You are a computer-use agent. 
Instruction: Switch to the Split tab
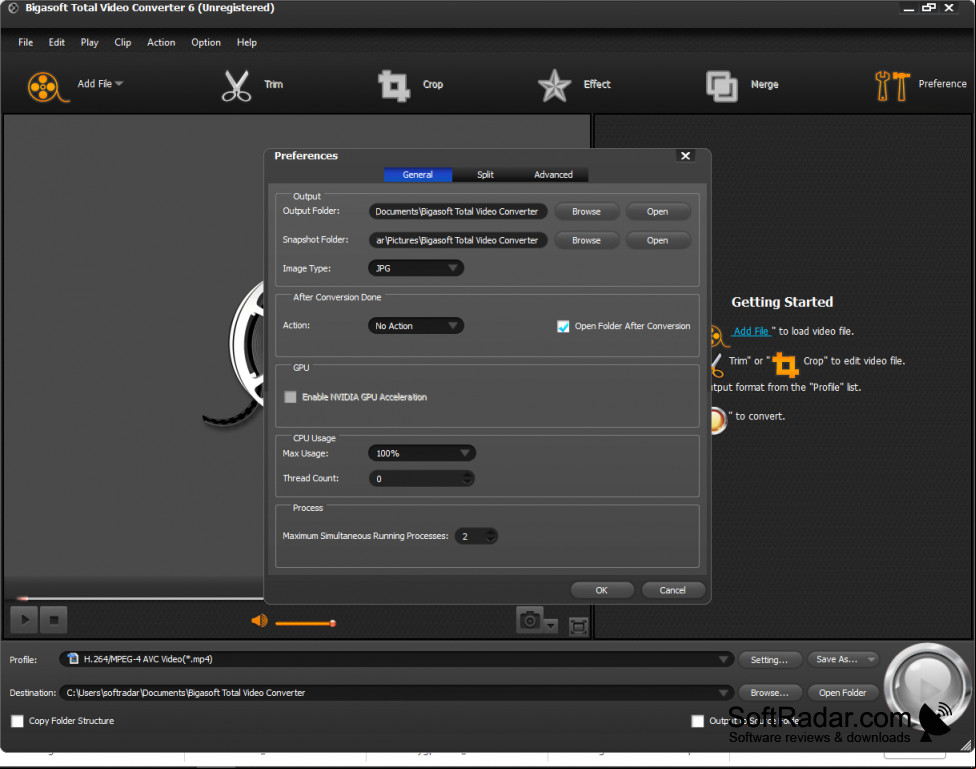tap(486, 175)
